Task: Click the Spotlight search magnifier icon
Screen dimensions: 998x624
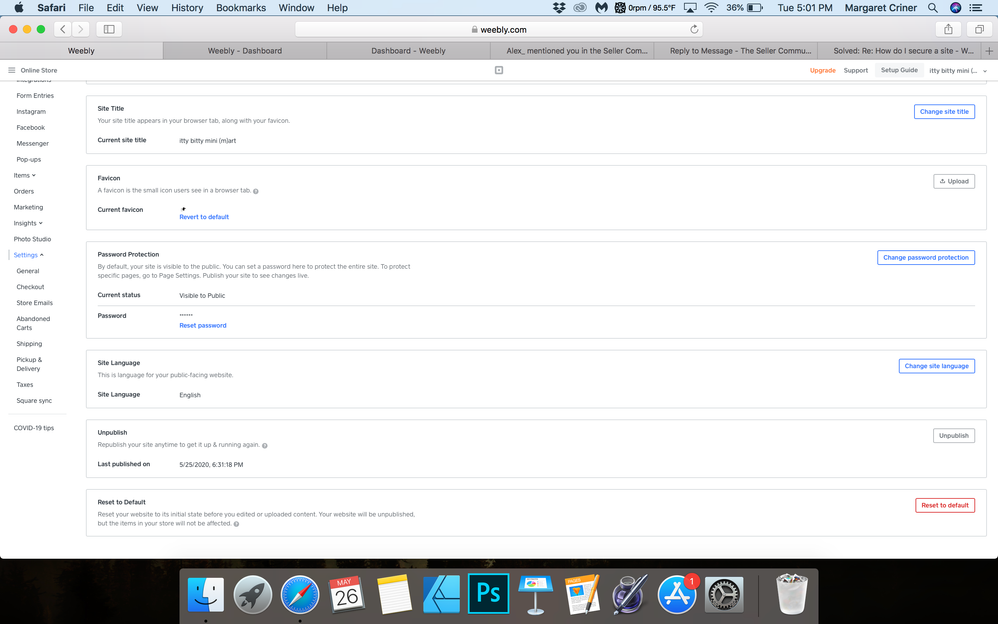Action: (932, 8)
